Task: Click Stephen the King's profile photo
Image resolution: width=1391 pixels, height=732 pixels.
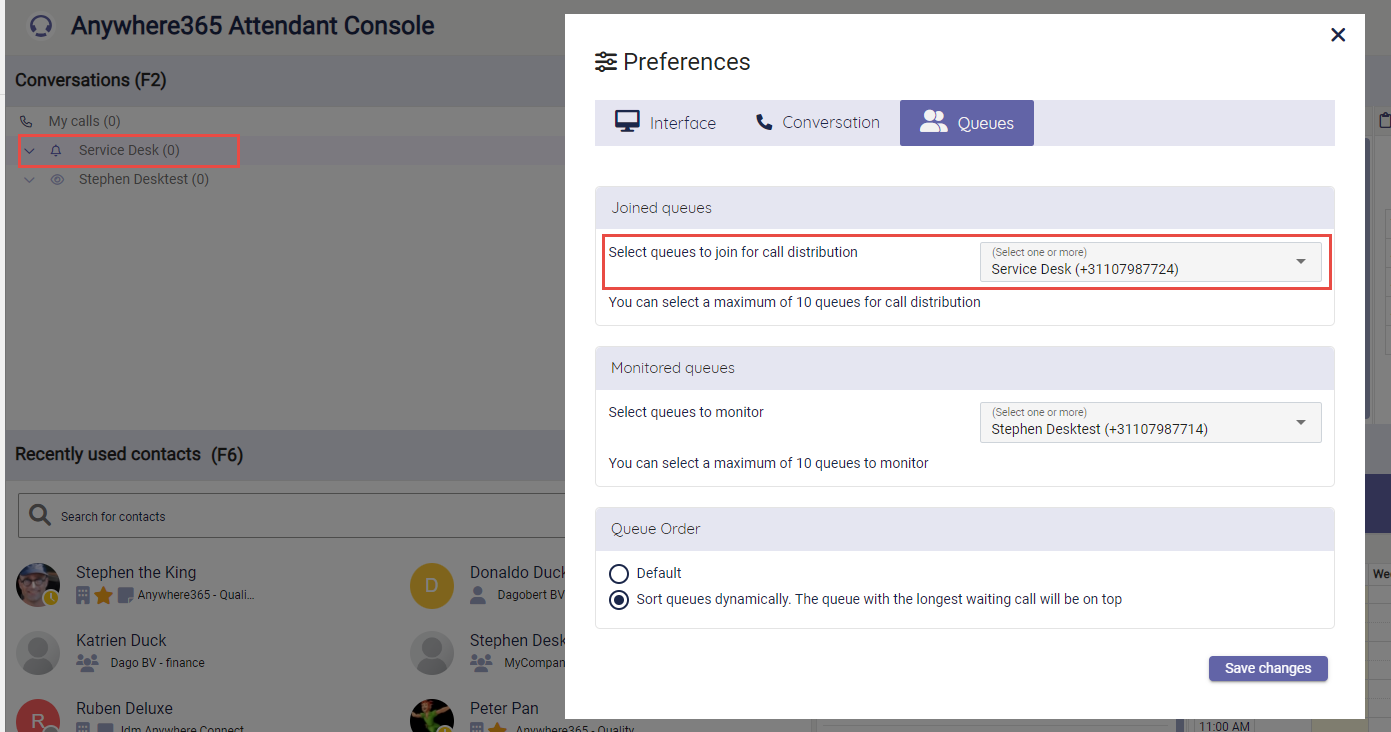Action: click(38, 584)
